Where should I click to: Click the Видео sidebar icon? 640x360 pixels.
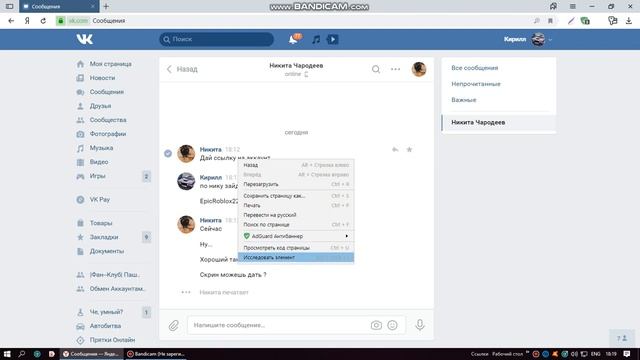click(x=80, y=162)
